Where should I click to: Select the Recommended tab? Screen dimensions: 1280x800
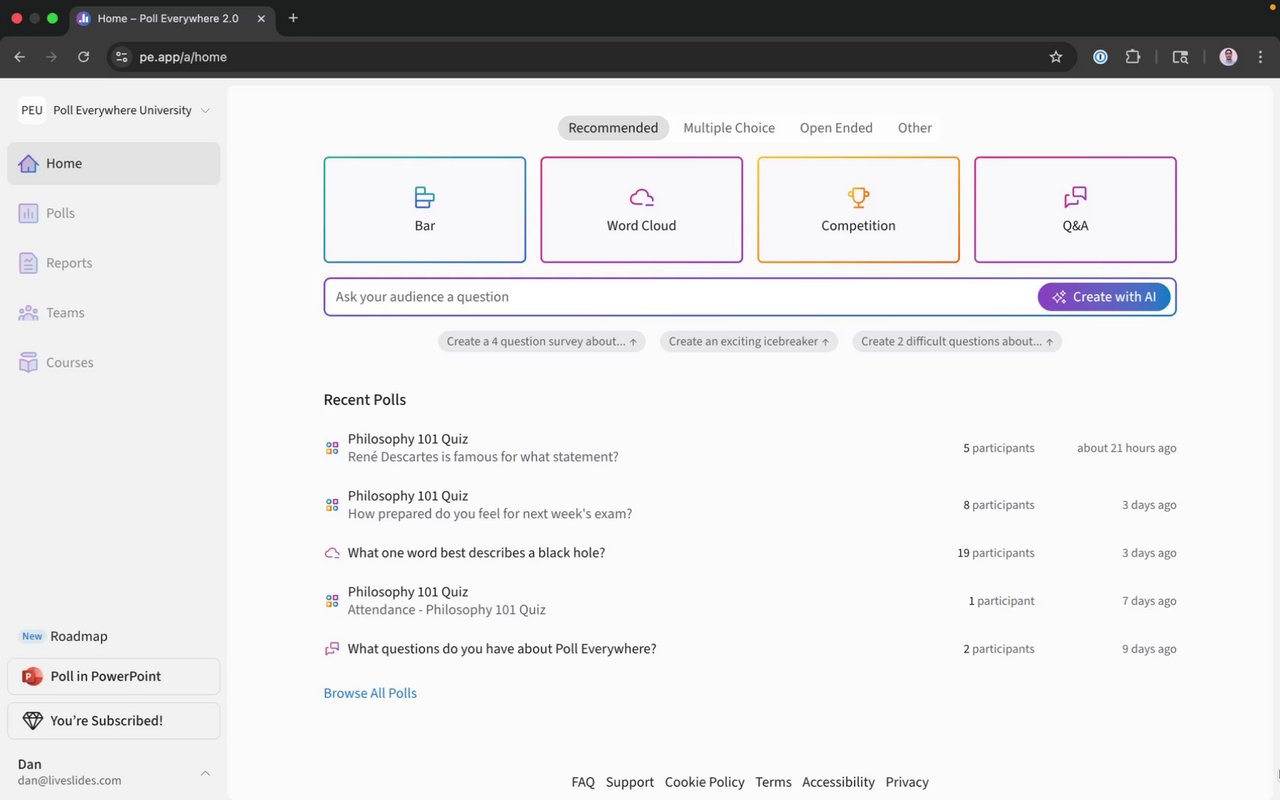point(613,128)
